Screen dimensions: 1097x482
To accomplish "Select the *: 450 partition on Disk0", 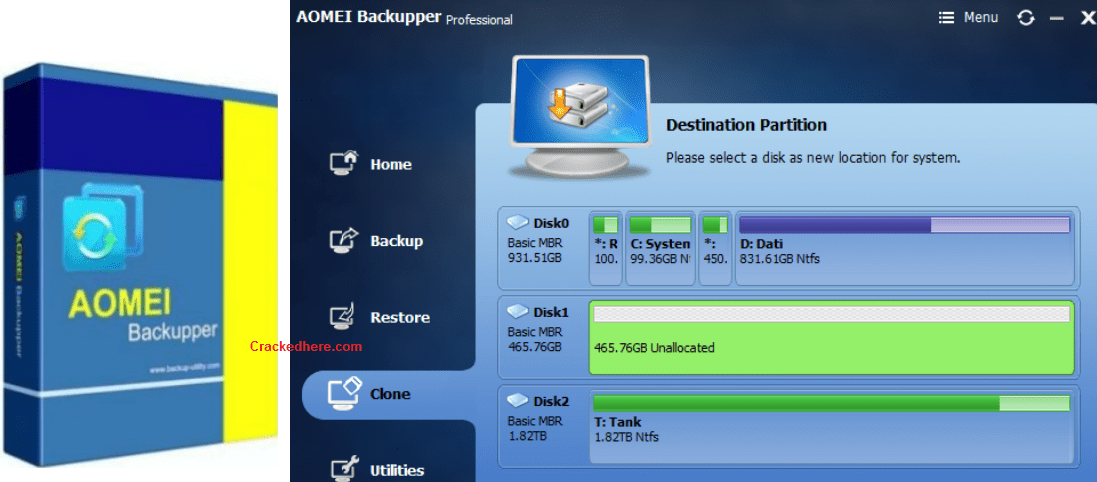I will click(715, 248).
